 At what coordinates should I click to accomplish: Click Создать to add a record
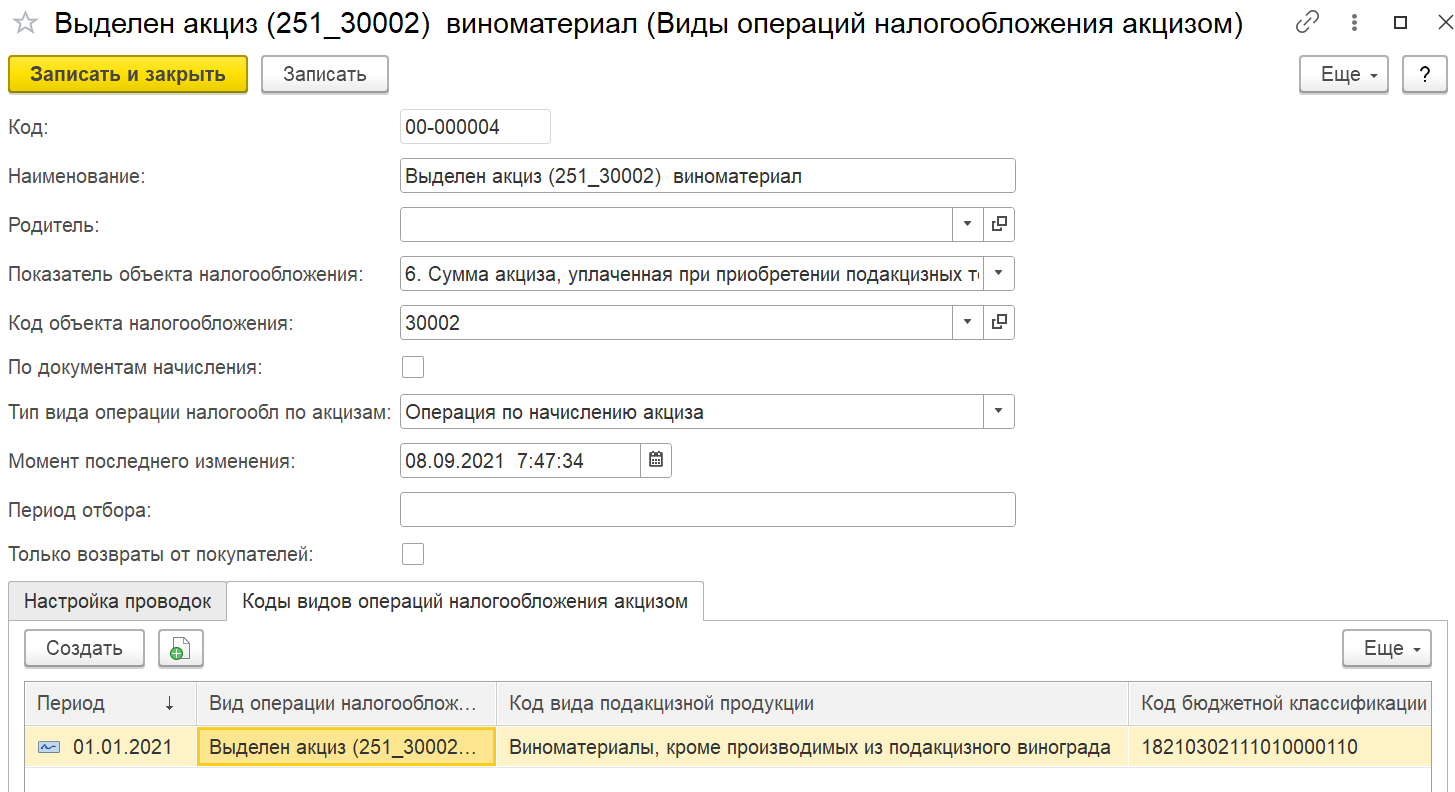click(85, 648)
